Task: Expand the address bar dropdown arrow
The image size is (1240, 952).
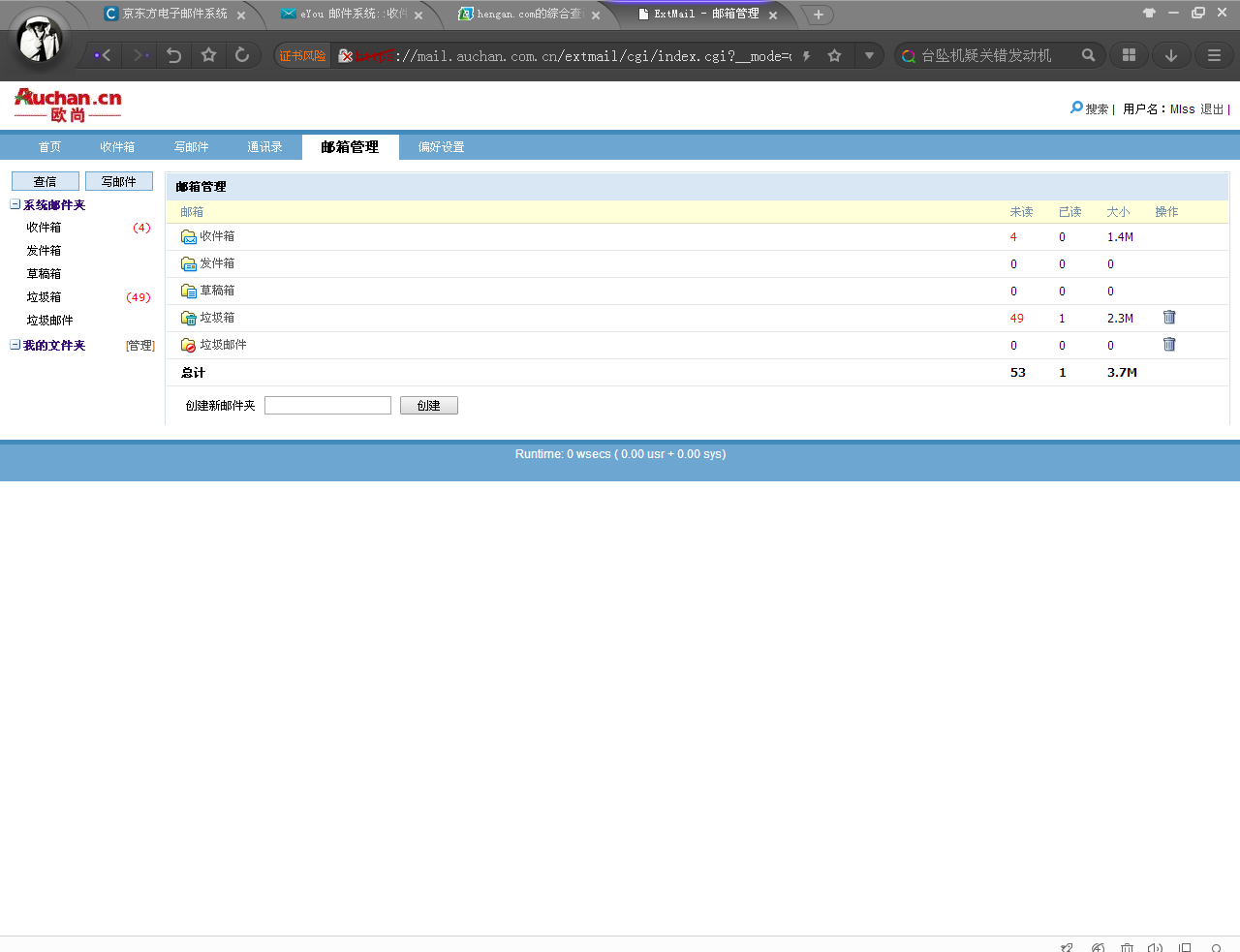Action: pyautogui.click(x=869, y=56)
